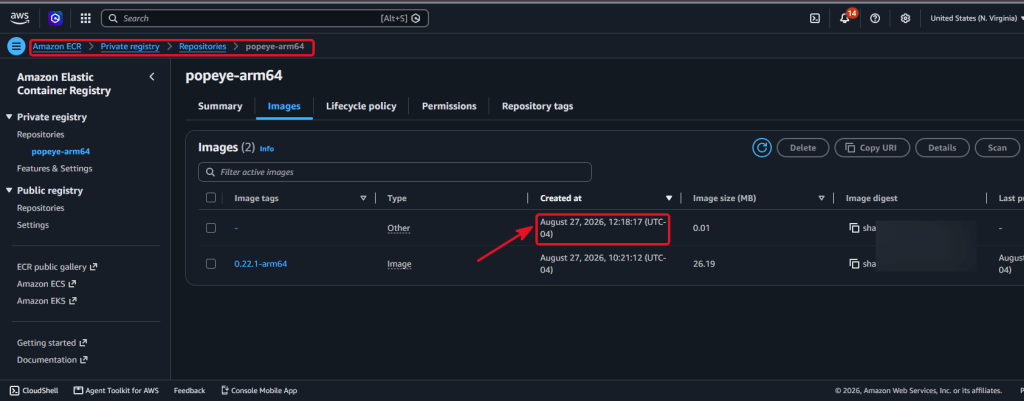Viewport: 1024px width, 401px height.
Task: Click the search magnifier in Filter active images
Action: coord(210,172)
